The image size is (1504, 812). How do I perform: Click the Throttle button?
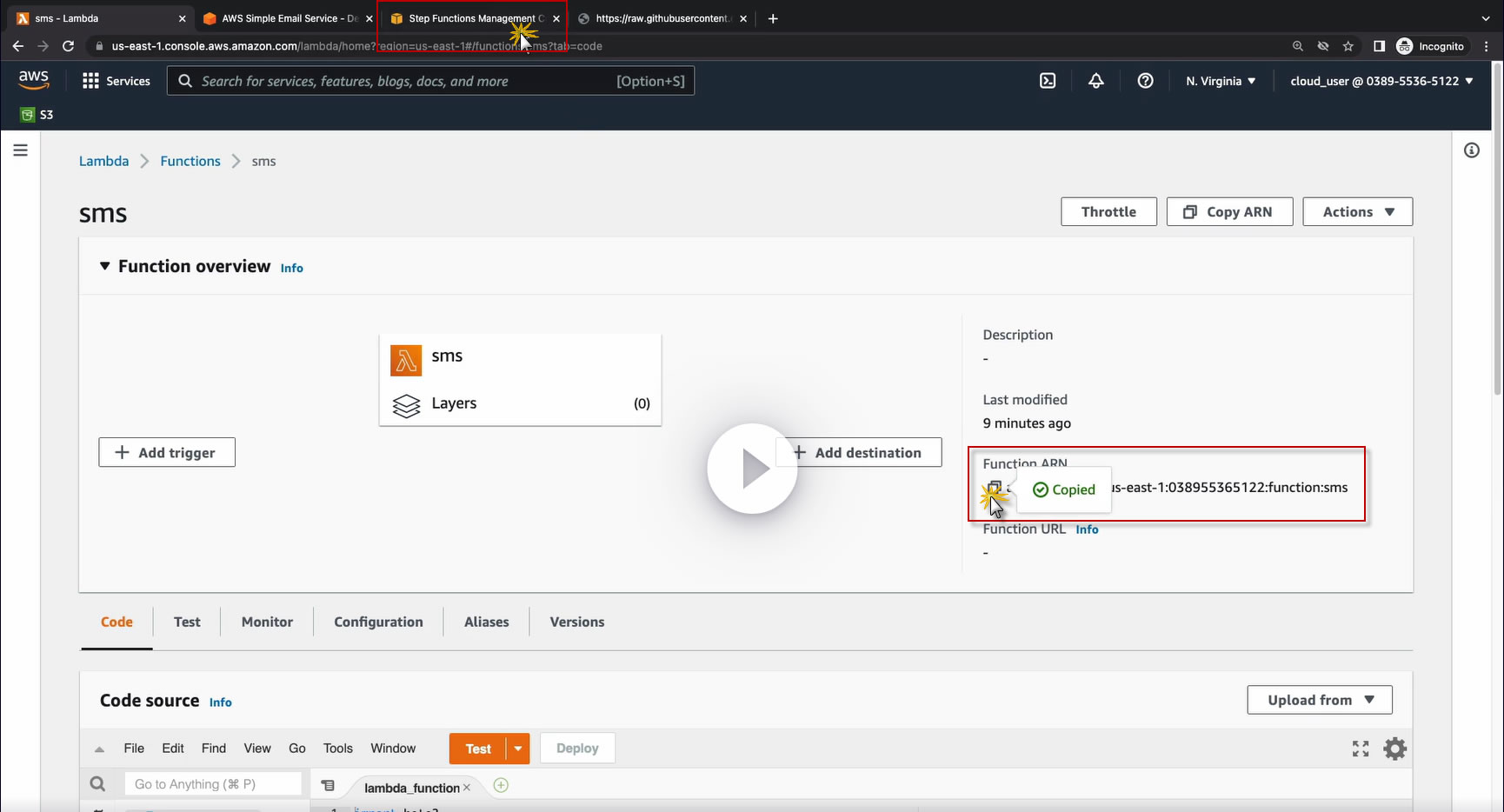pos(1108,211)
